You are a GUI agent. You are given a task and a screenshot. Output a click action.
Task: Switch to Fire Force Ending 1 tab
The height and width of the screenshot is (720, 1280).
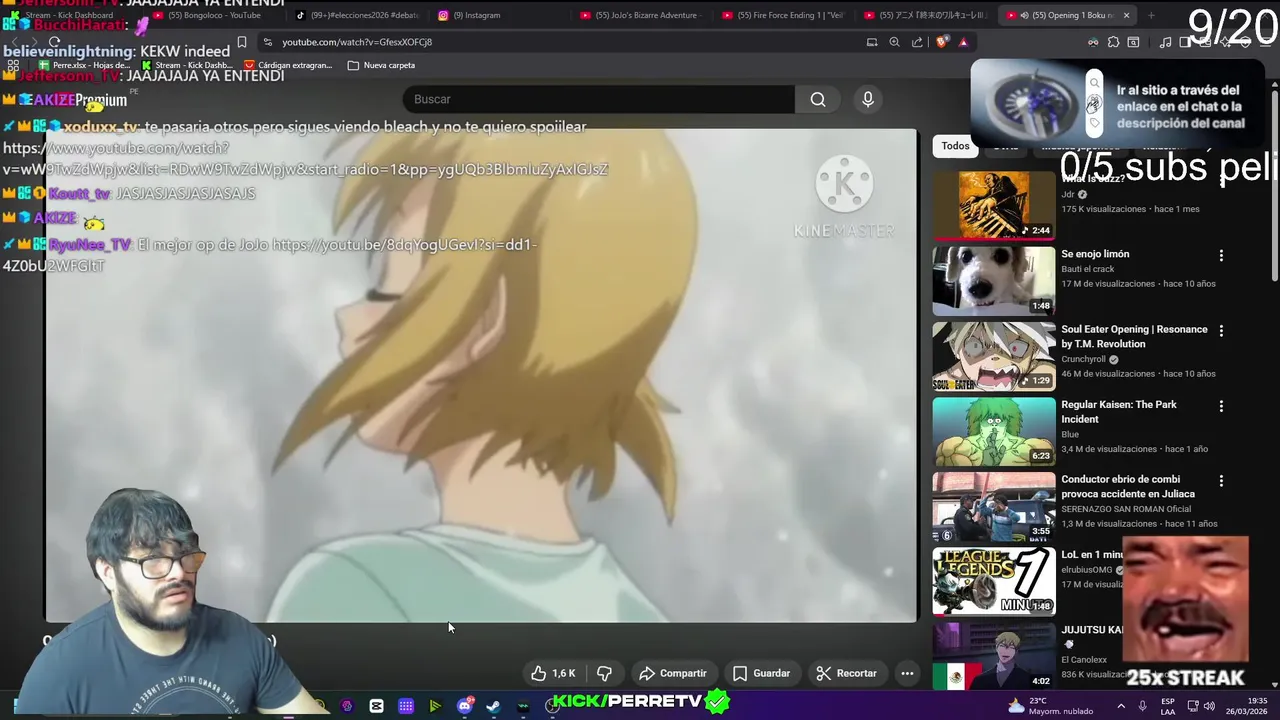point(783,15)
